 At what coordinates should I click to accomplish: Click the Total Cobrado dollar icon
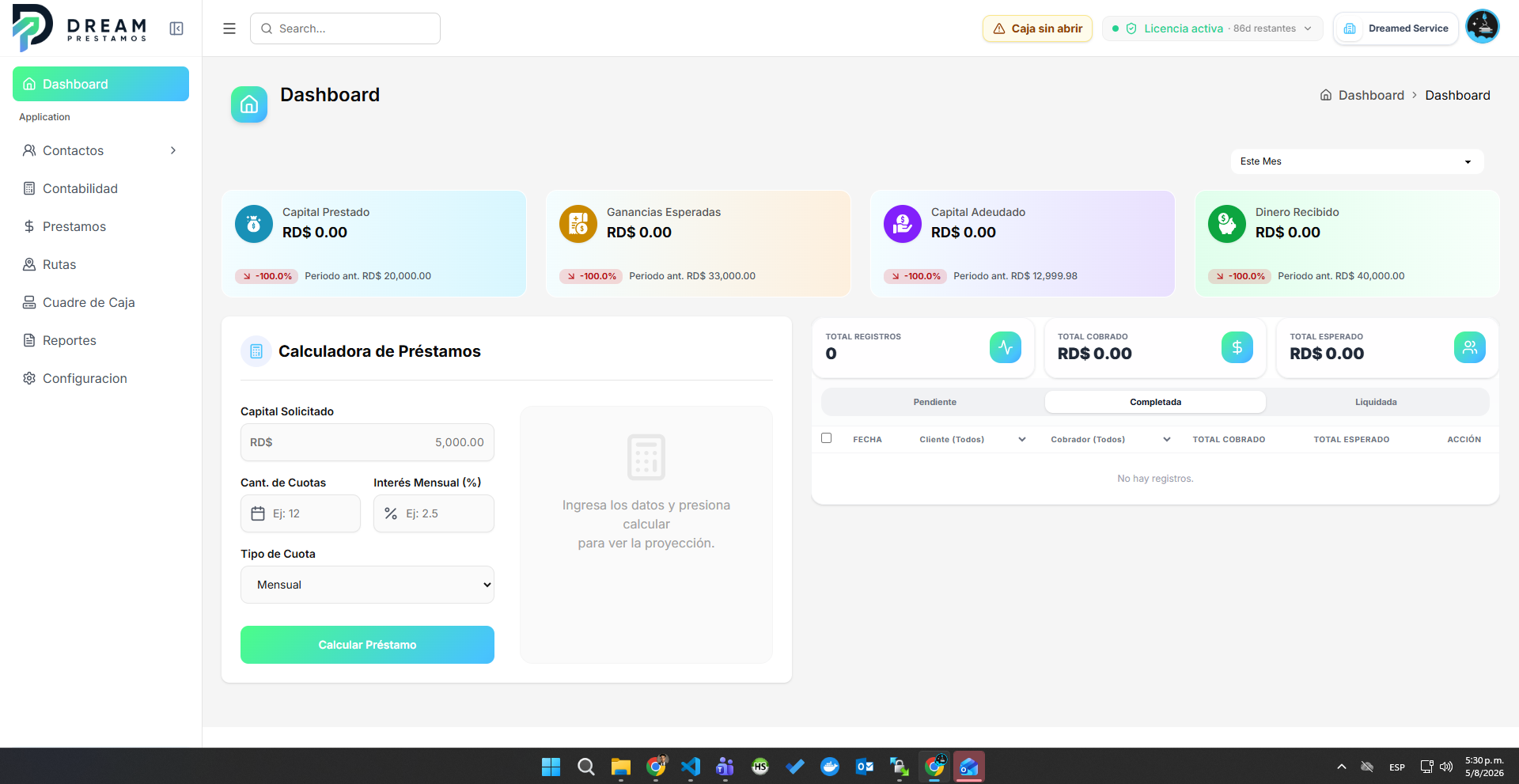tap(1237, 347)
